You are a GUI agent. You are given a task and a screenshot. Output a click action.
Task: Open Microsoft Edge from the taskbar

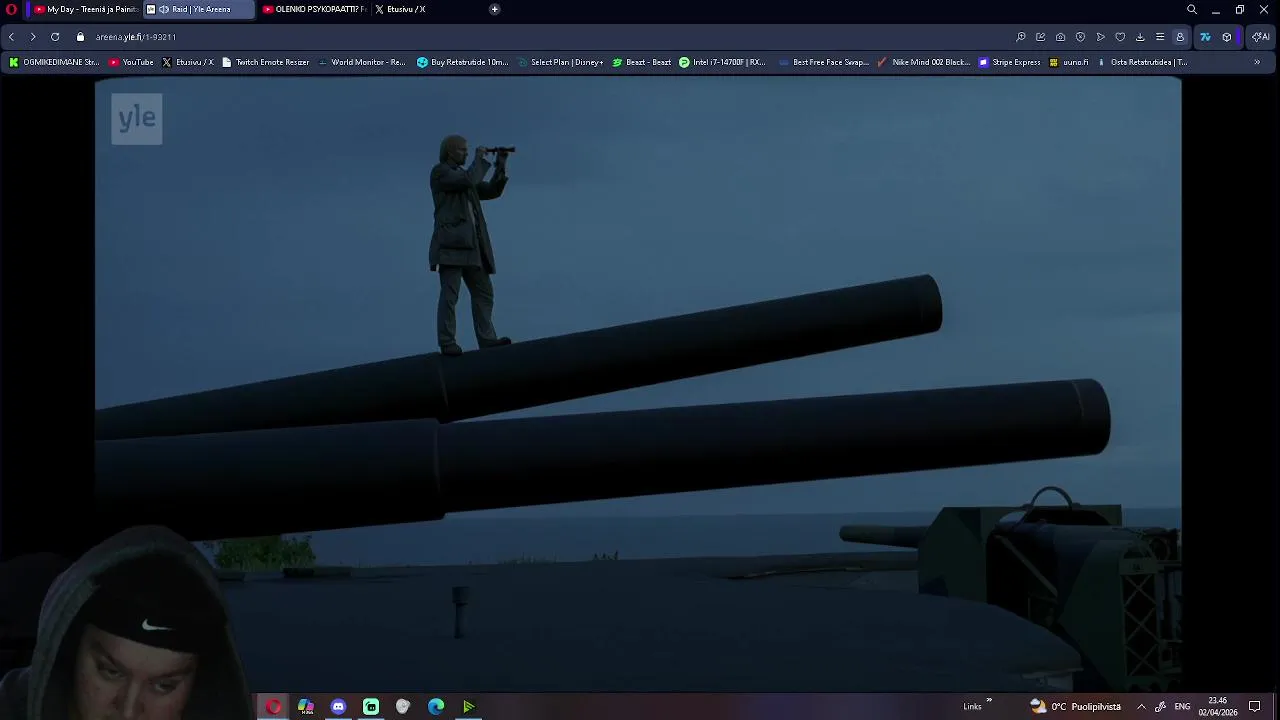tap(436, 707)
